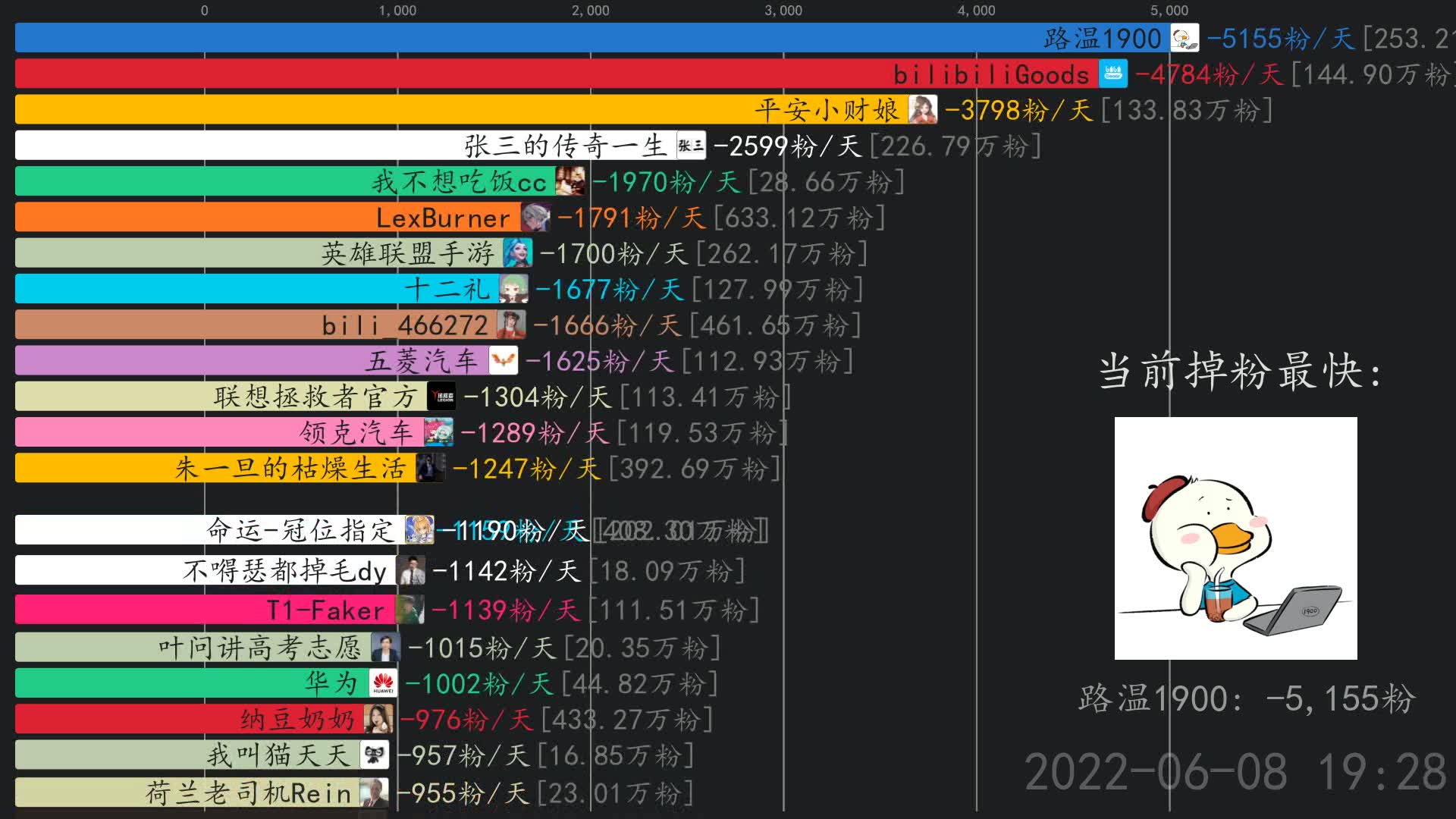Viewport: 1456px width, 819px height.
Task: Click the 4,000 axis label
Action: click(977, 11)
